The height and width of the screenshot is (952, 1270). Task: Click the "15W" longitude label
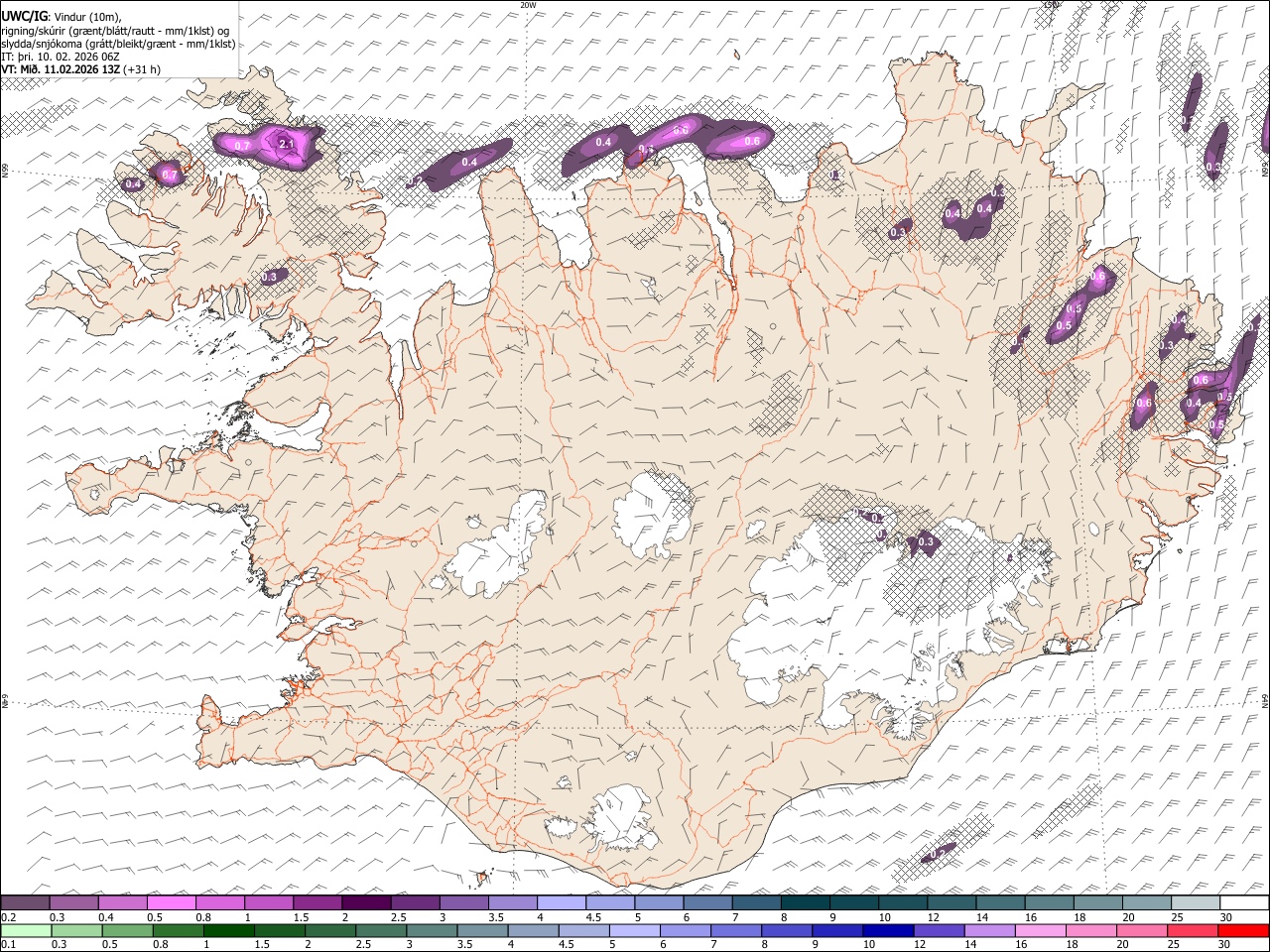(1051, 4)
